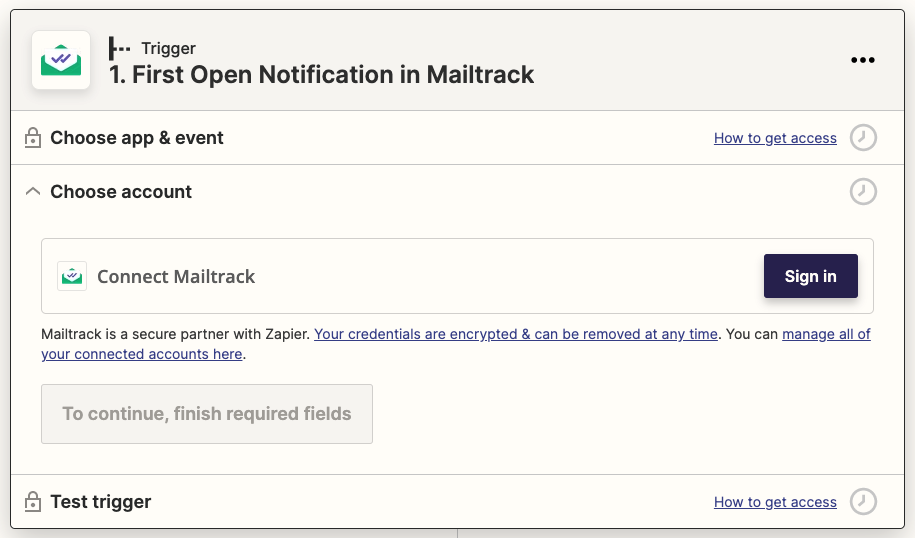Click the lock icon beside Choose app & event

tap(33, 138)
